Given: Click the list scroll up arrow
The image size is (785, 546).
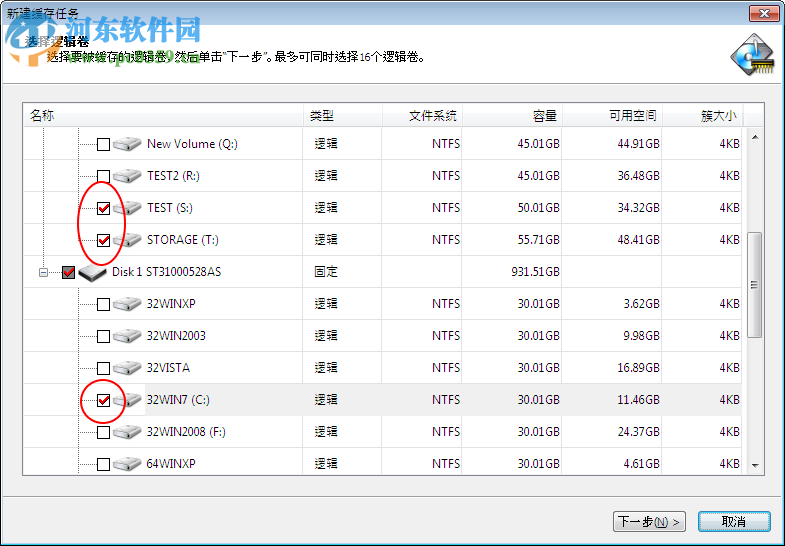Looking at the screenshot, I should [755, 137].
